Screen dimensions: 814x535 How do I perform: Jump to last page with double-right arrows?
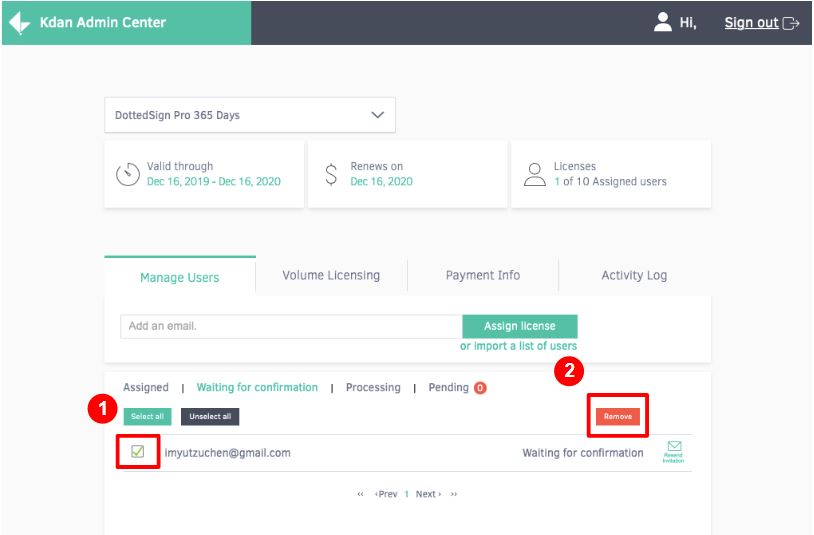[454, 494]
